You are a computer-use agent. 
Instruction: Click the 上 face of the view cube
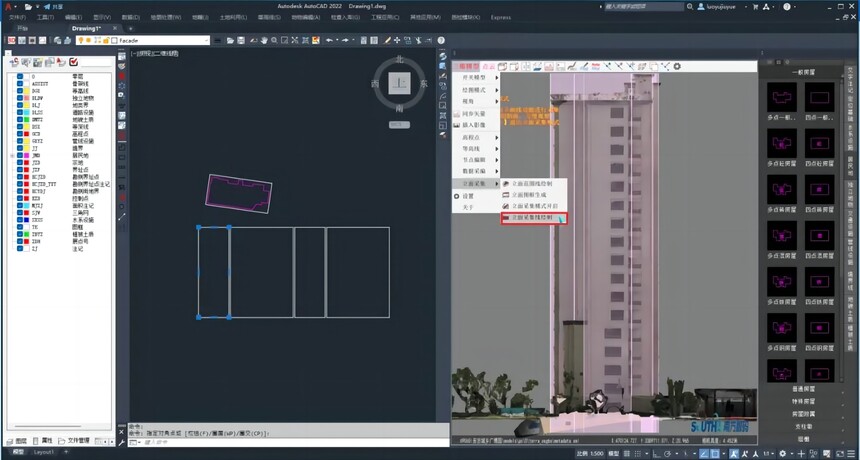click(399, 83)
